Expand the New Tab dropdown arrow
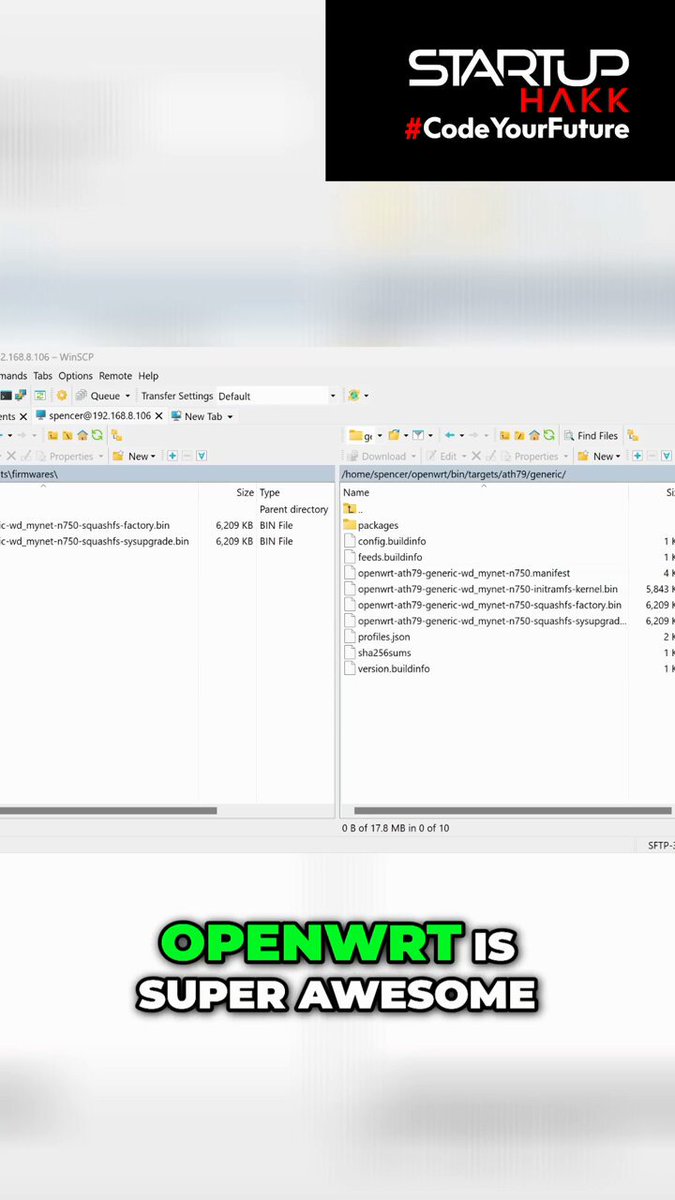Viewport: 675px width, 1200px height. point(230,416)
